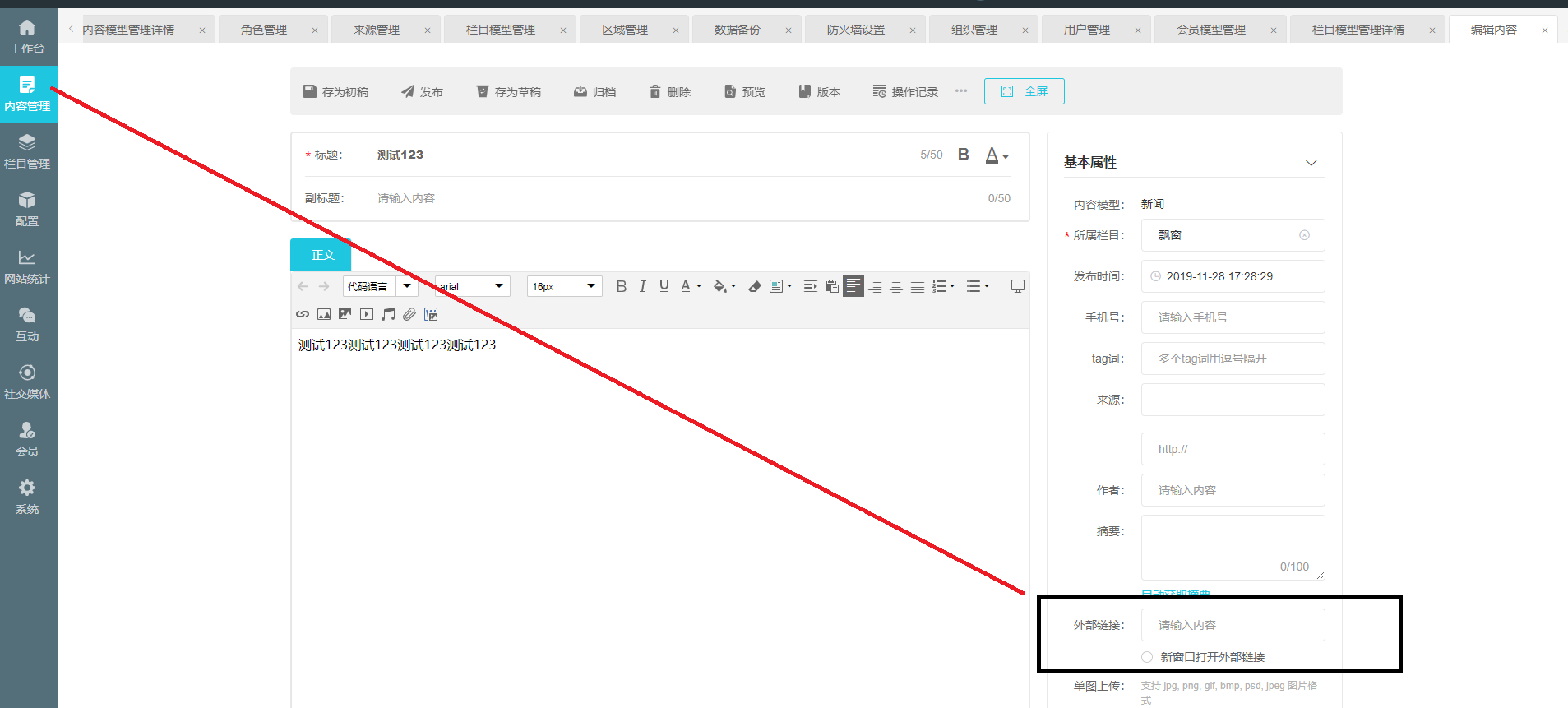
Task: Open the 所属栏目 selector showing 飘窗
Action: click(x=1233, y=235)
